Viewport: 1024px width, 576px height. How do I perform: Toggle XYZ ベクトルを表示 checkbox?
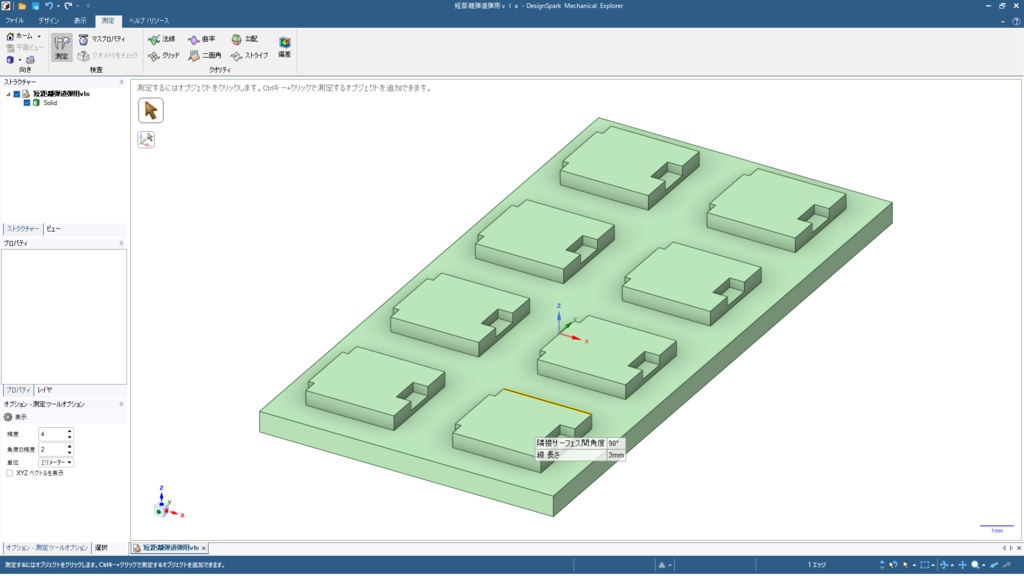[x=10, y=473]
